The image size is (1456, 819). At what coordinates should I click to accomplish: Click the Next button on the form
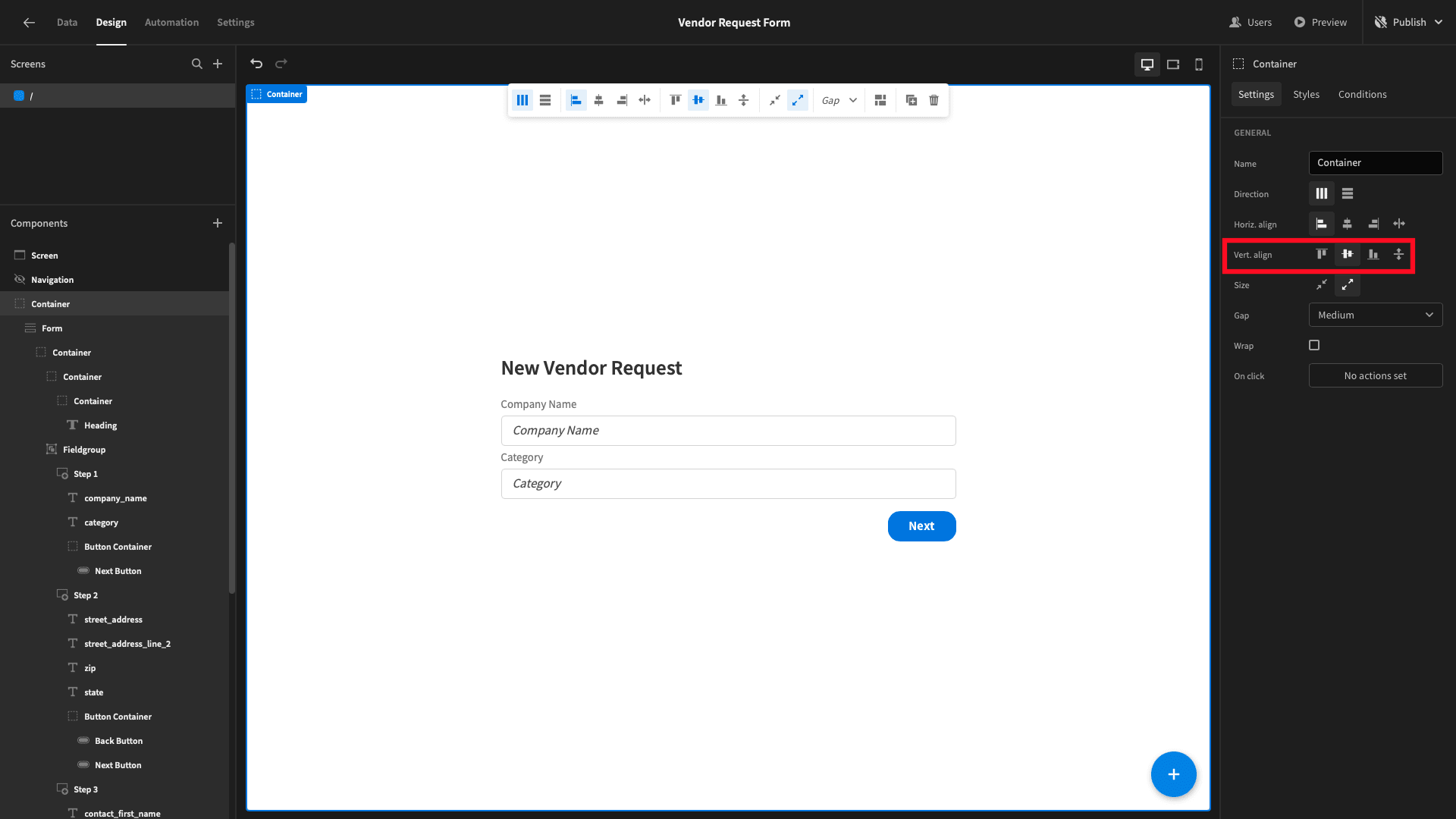[x=921, y=525]
